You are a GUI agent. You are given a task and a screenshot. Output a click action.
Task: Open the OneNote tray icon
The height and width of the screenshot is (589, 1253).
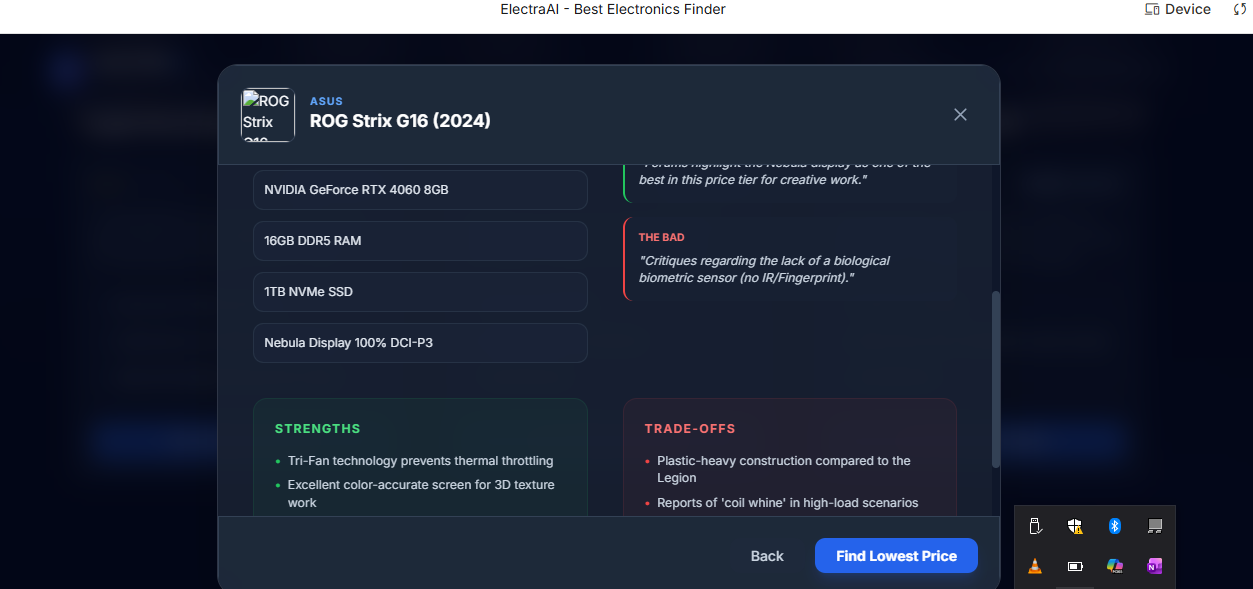tap(1155, 566)
